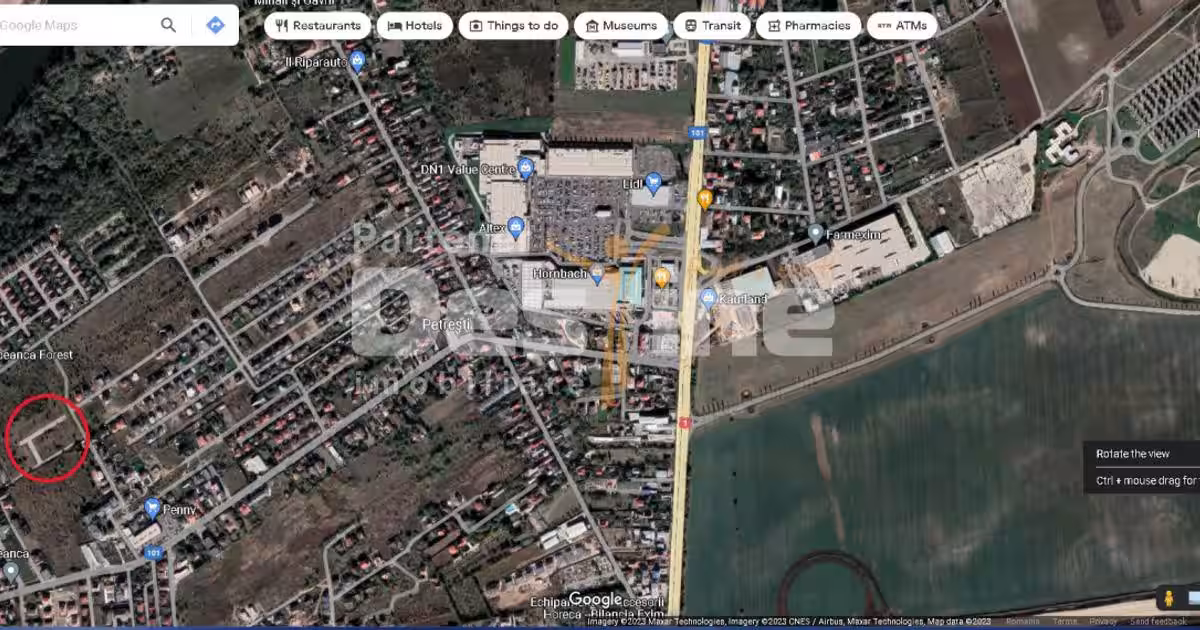This screenshot has height=630, width=1200.
Task: Activate the Street View Pegman
Action: pyautogui.click(x=1167, y=598)
